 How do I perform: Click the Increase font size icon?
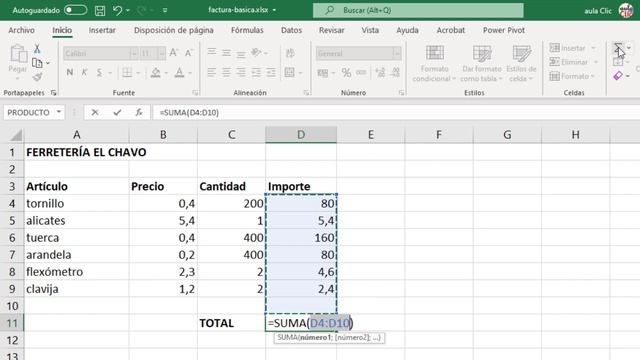click(x=173, y=53)
